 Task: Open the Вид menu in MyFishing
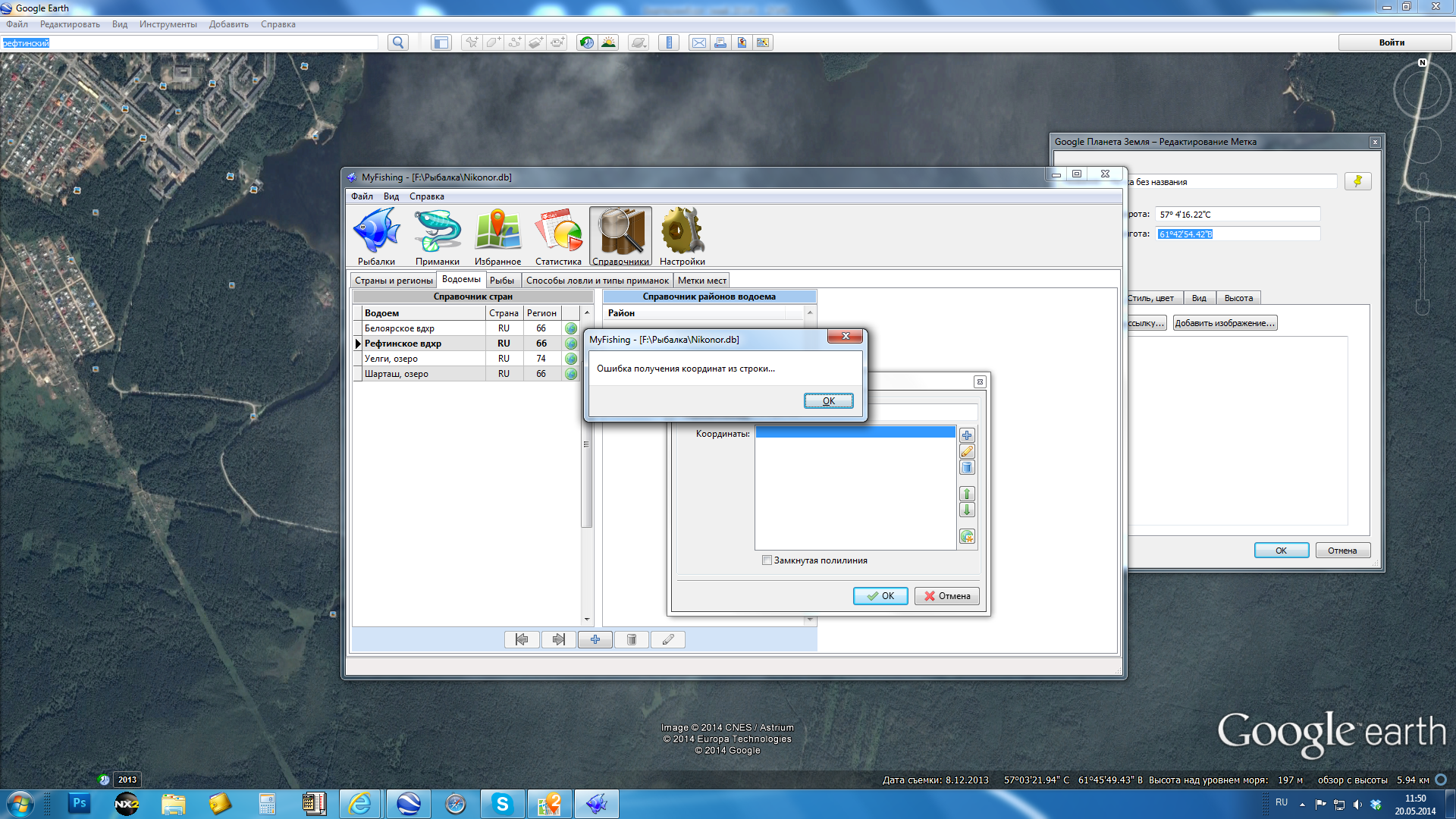[x=391, y=196]
